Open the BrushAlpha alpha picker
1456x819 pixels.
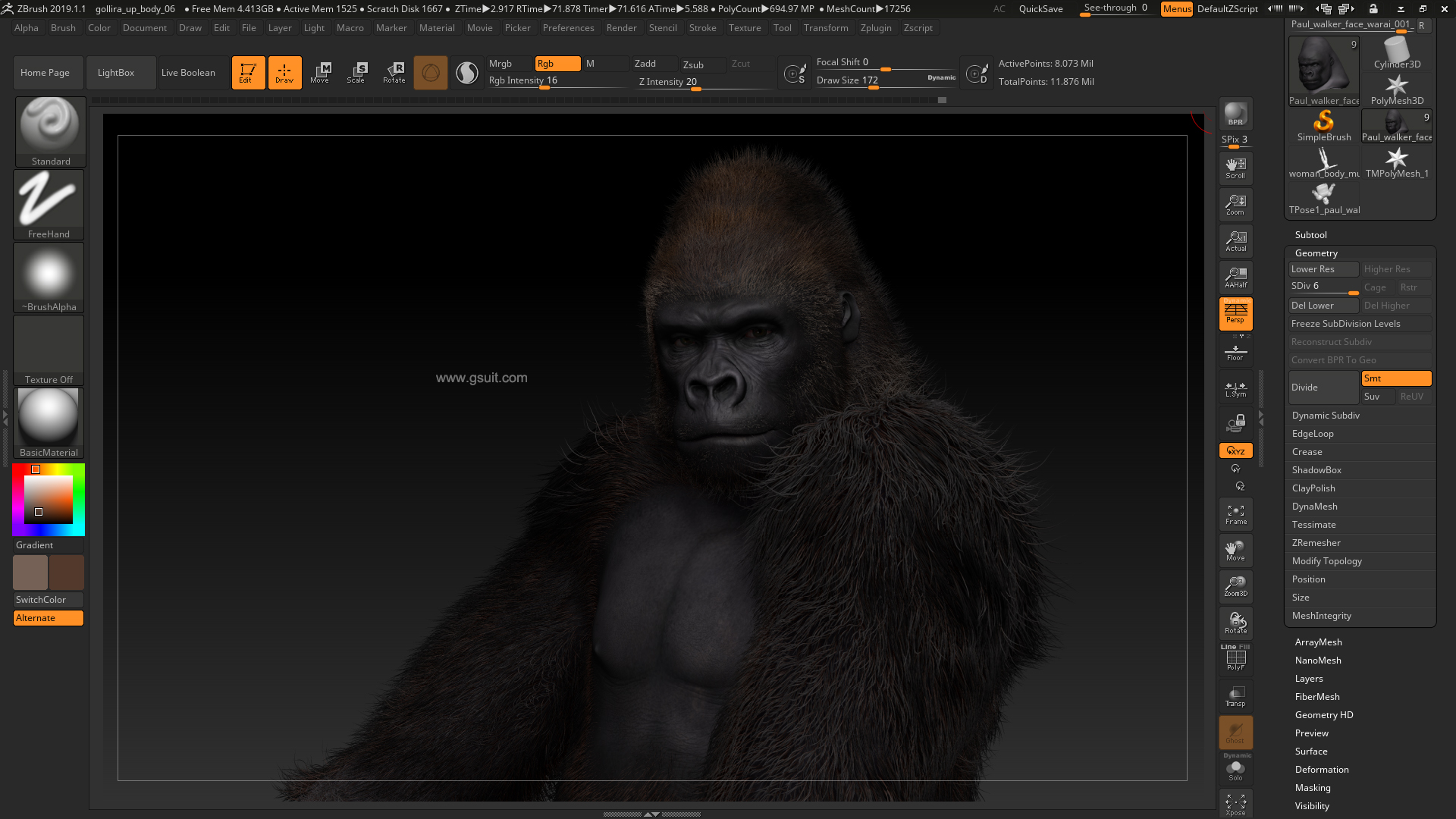click(49, 278)
